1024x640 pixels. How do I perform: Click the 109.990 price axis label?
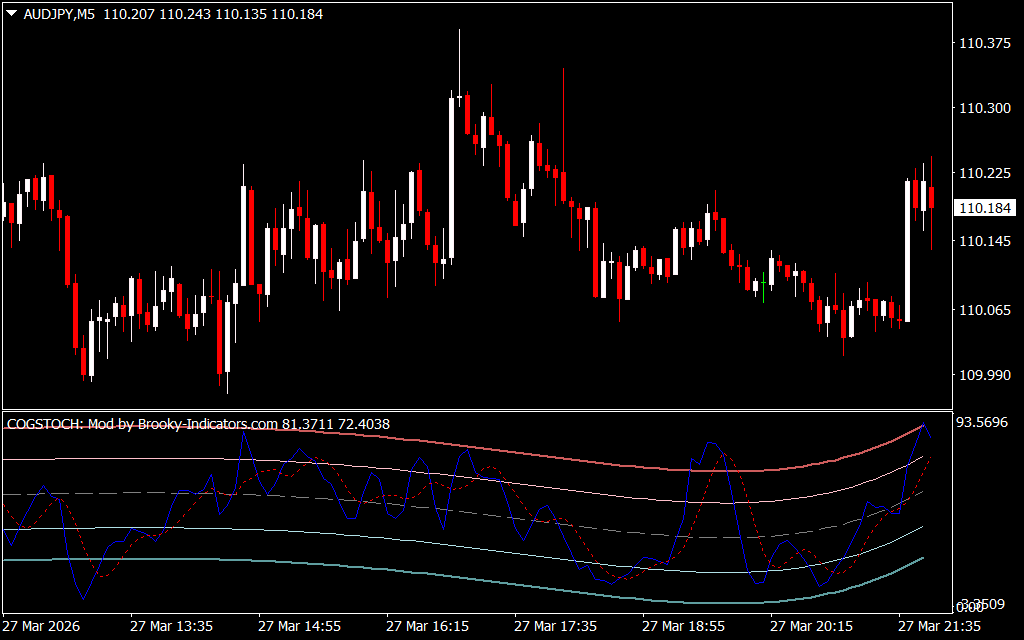pos(984,375)
